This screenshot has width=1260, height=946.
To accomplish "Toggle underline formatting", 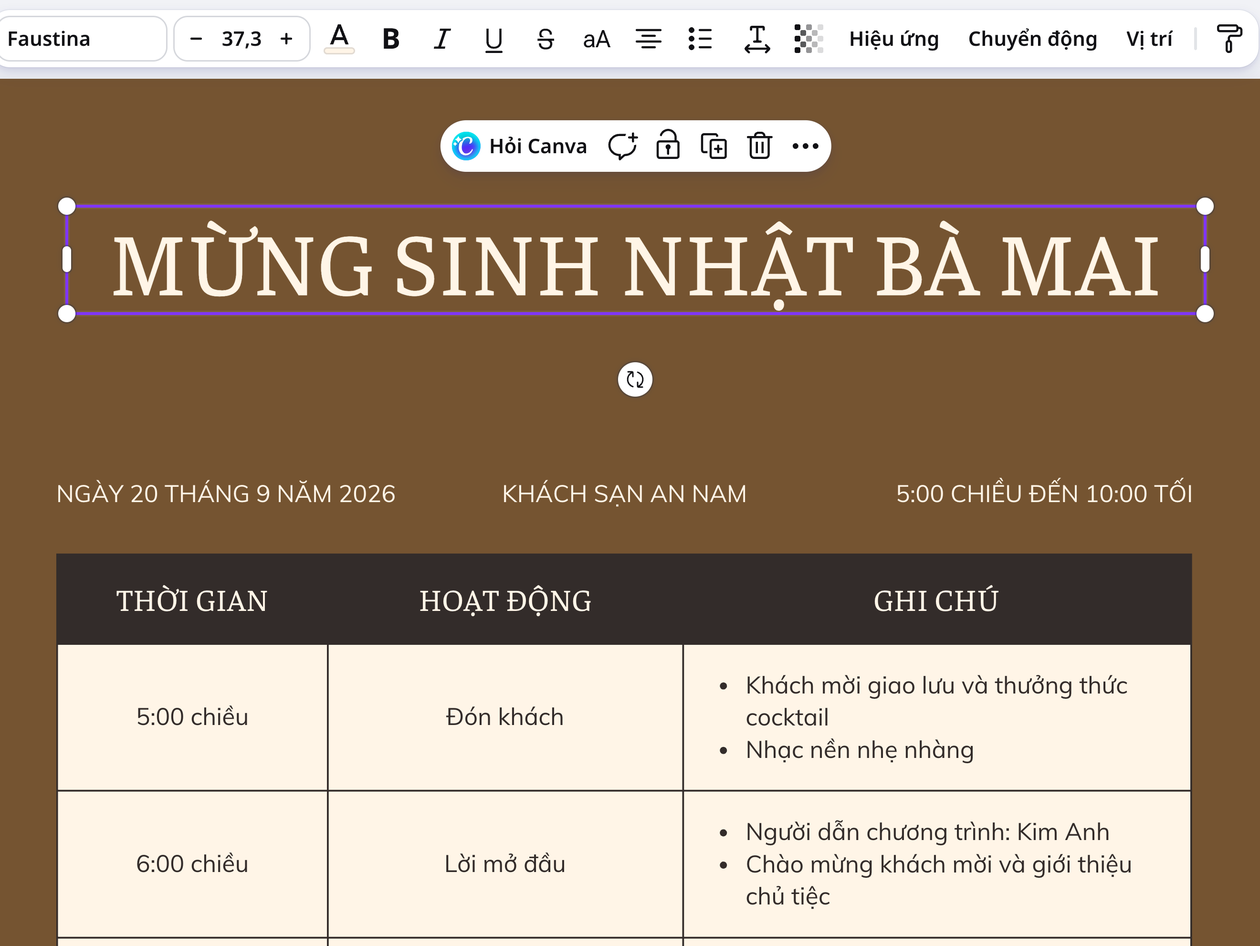I will [x=494, y=39].
